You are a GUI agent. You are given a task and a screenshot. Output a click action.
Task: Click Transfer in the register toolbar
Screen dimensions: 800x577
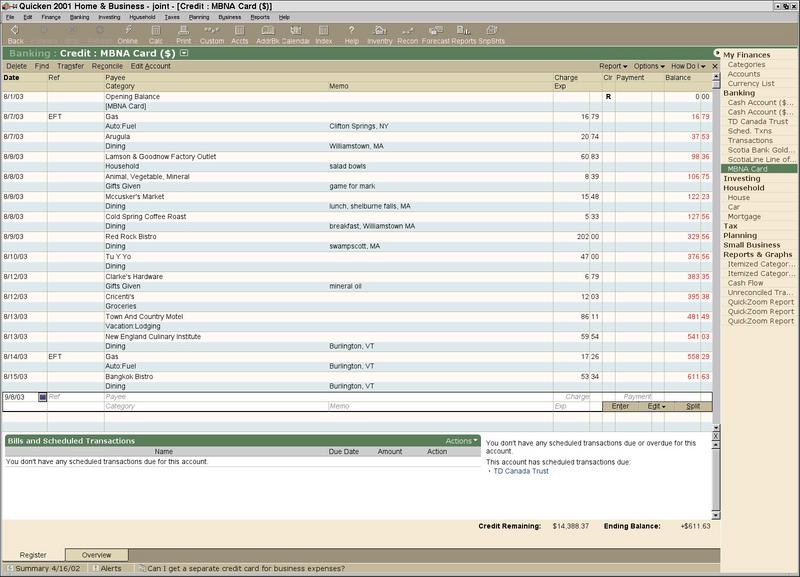[70, 66]
